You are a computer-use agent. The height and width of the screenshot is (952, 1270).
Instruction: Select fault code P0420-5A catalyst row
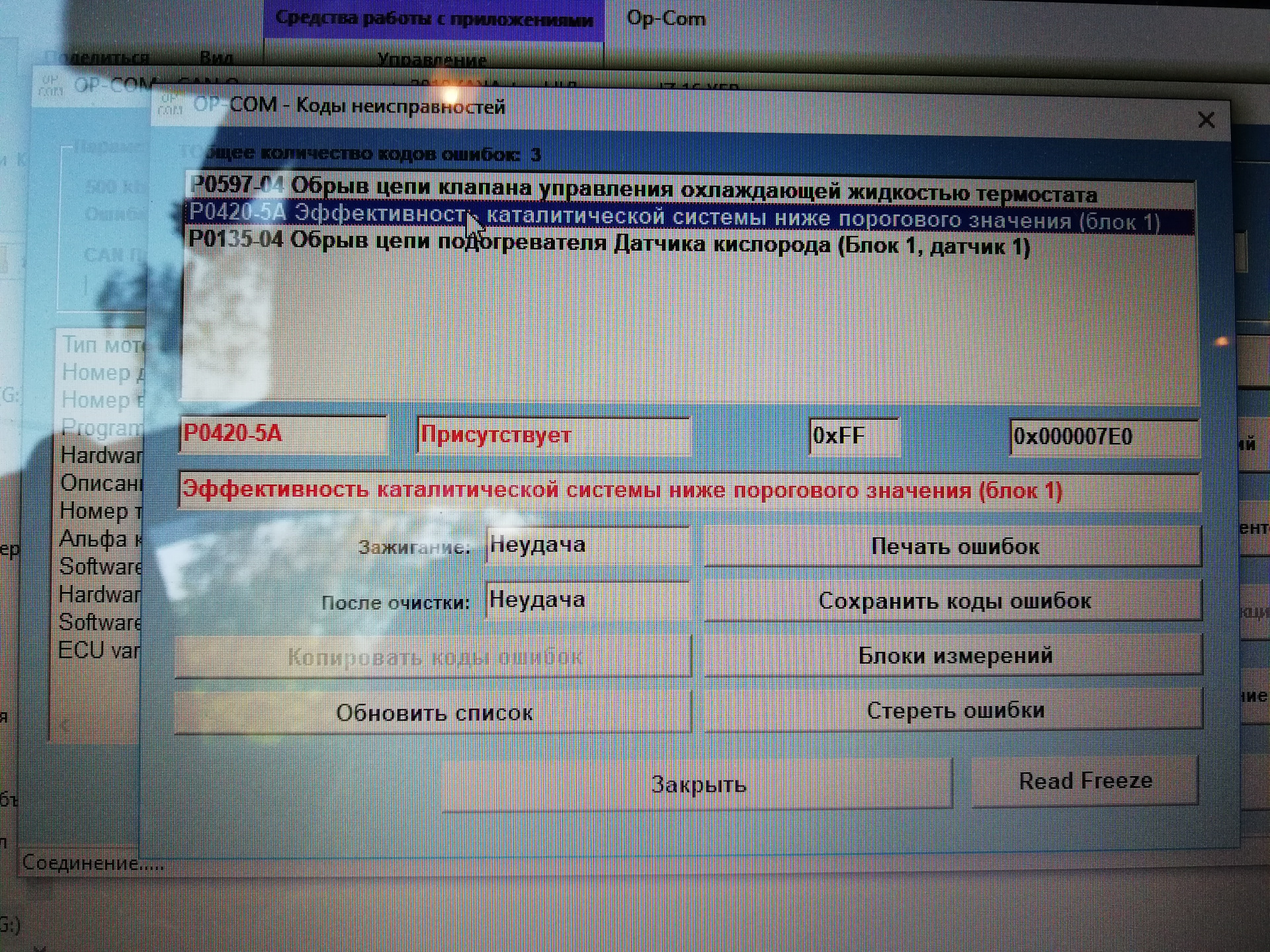click(691, 218)
